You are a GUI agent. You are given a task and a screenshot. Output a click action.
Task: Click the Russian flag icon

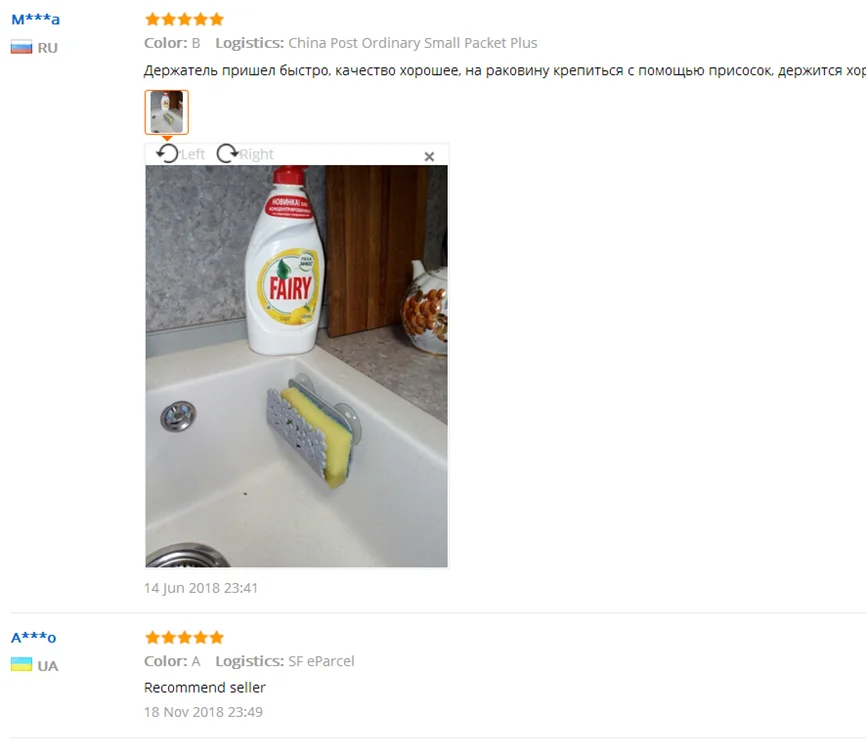pyautogui.click(x=22, y=48)
